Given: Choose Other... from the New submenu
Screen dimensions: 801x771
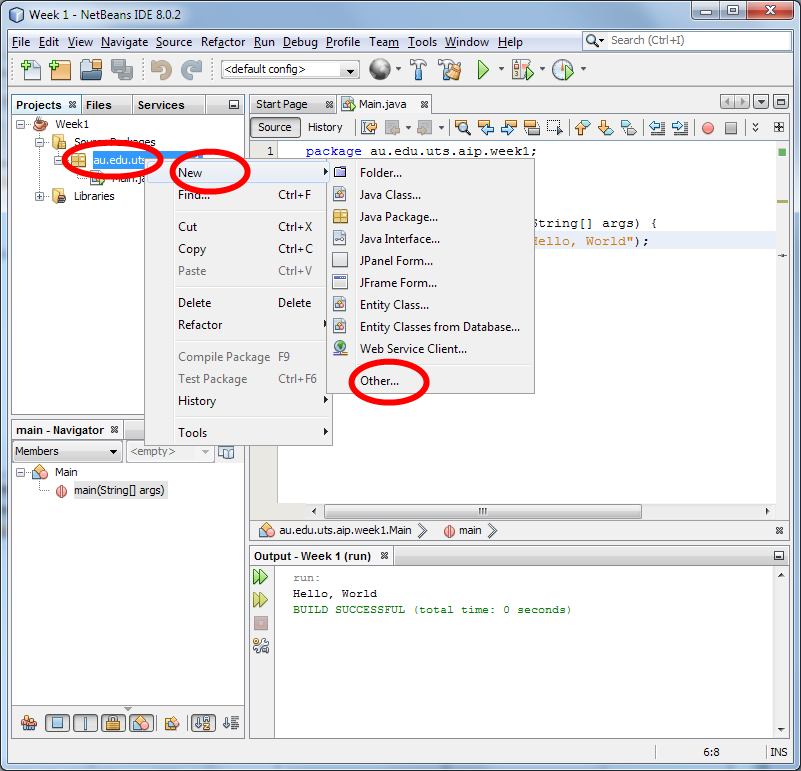Looking at the screenshot, I should (x=379, y=381).
